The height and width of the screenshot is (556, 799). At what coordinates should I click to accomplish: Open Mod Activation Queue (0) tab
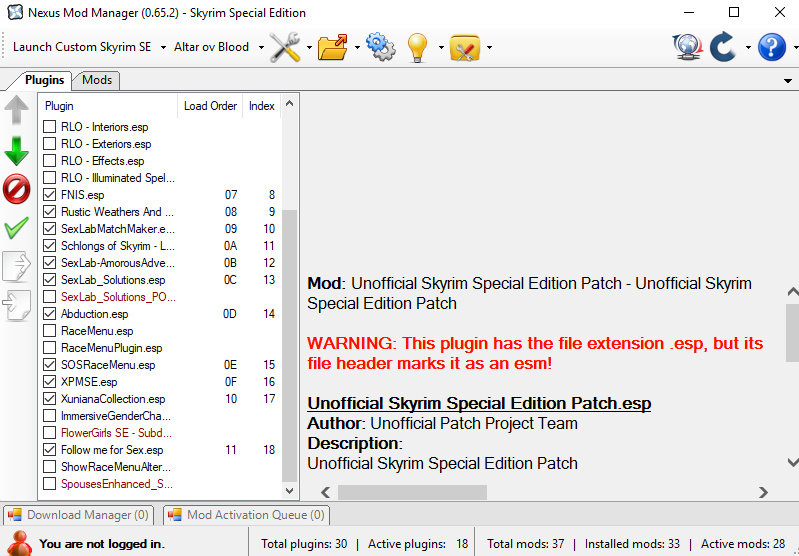247,515
